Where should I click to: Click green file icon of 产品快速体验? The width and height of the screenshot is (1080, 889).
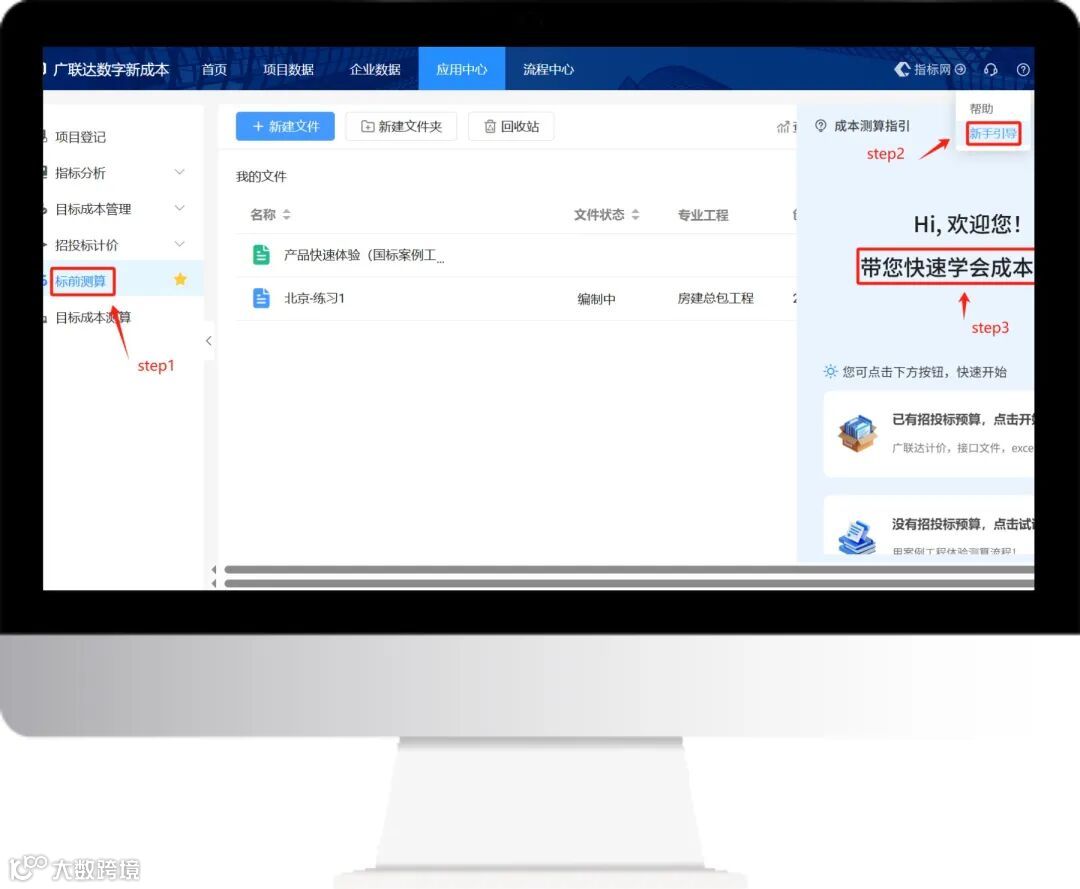261,255
